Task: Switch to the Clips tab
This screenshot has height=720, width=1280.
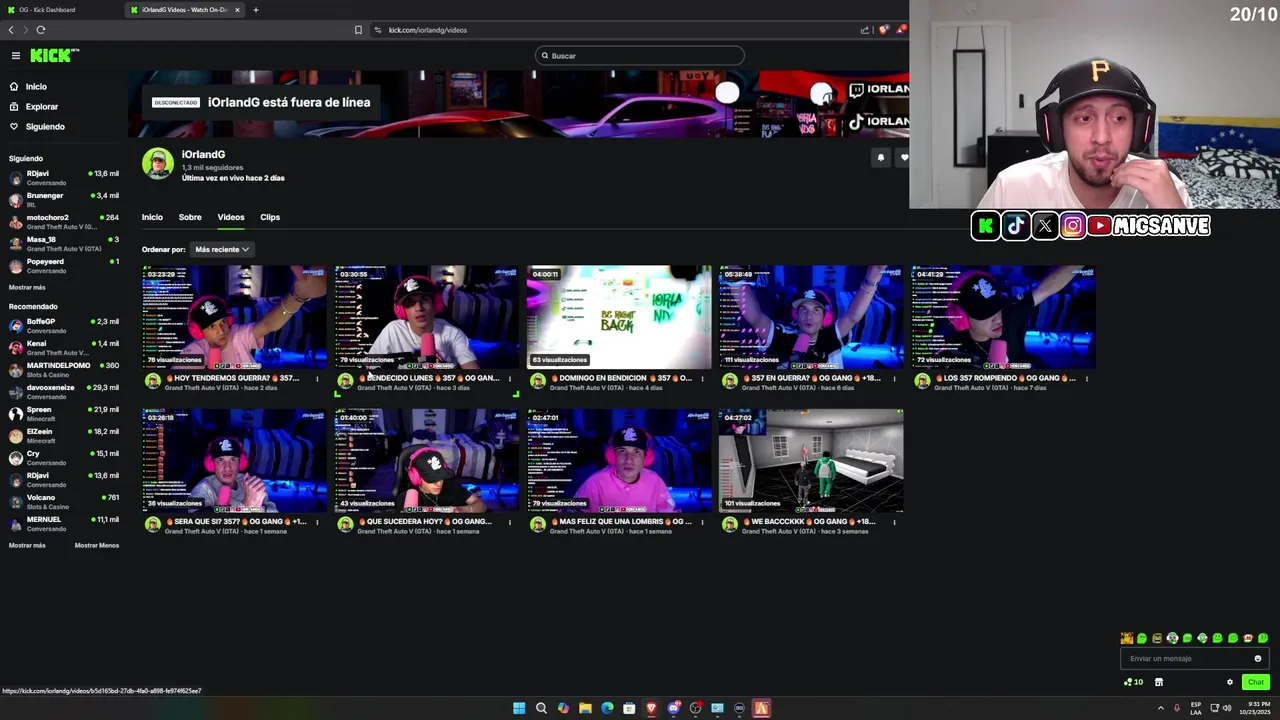Action: (x=270, y=217)
